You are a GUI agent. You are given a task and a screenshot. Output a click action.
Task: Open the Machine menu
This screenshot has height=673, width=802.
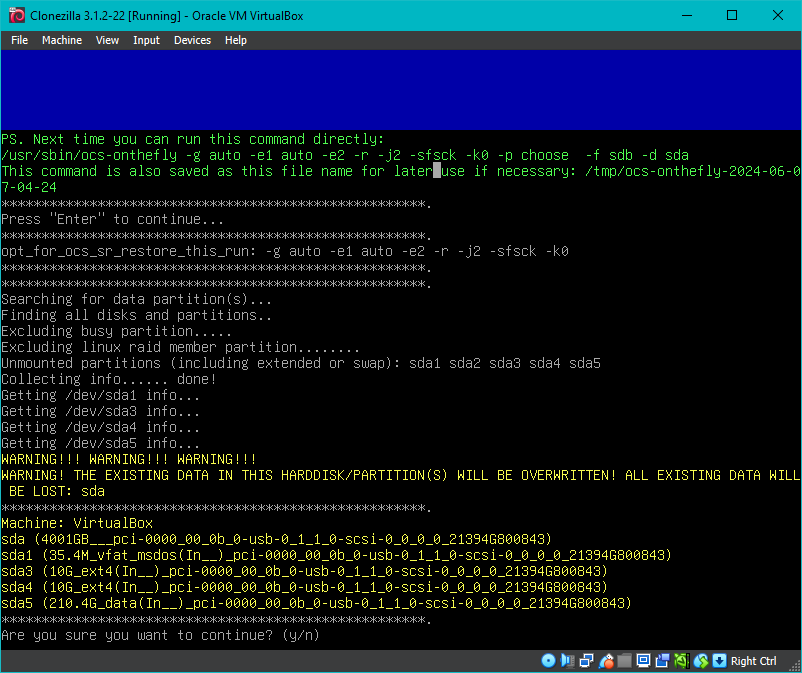click(61, 40)
